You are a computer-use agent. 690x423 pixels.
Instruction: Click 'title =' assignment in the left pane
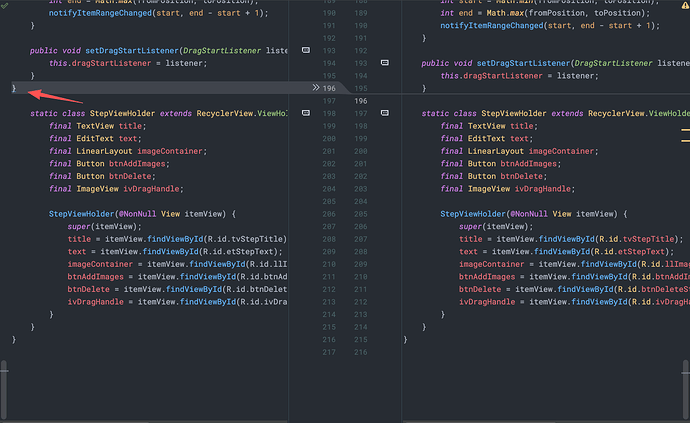coord(84,239)
